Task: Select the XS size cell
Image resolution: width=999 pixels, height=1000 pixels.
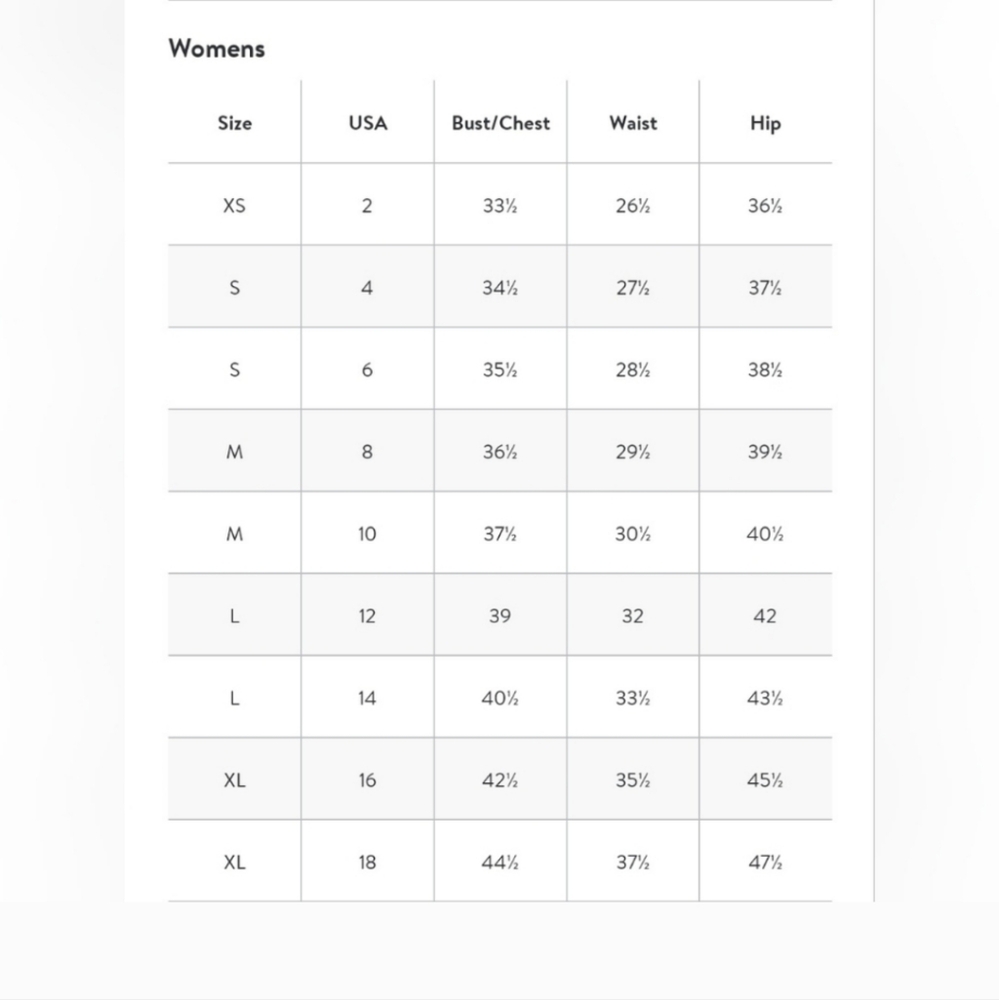Action: tap(234, 205)
